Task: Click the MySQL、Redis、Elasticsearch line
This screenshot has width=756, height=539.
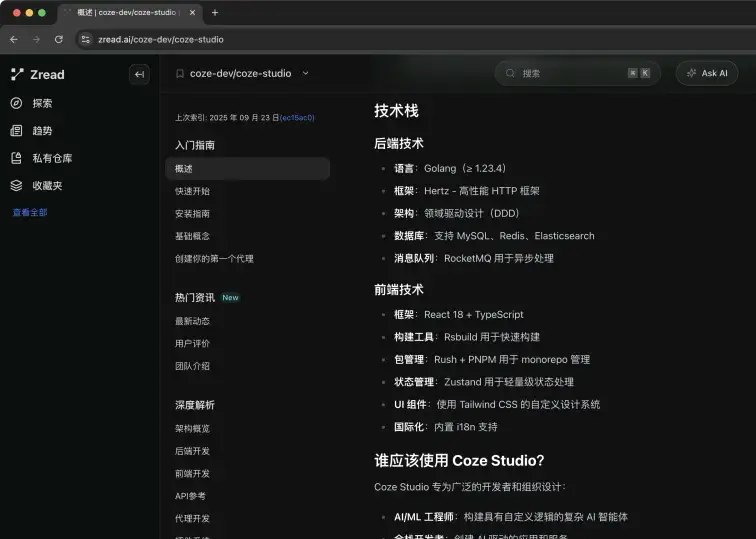Action: (x=494, y=236)
